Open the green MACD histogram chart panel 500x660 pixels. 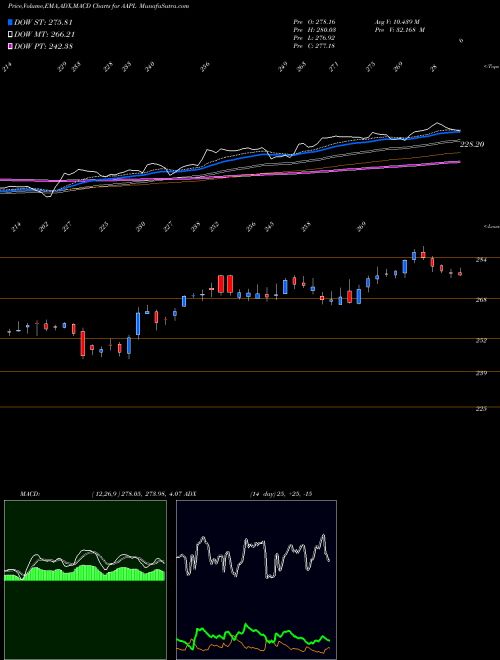[85, 580]
